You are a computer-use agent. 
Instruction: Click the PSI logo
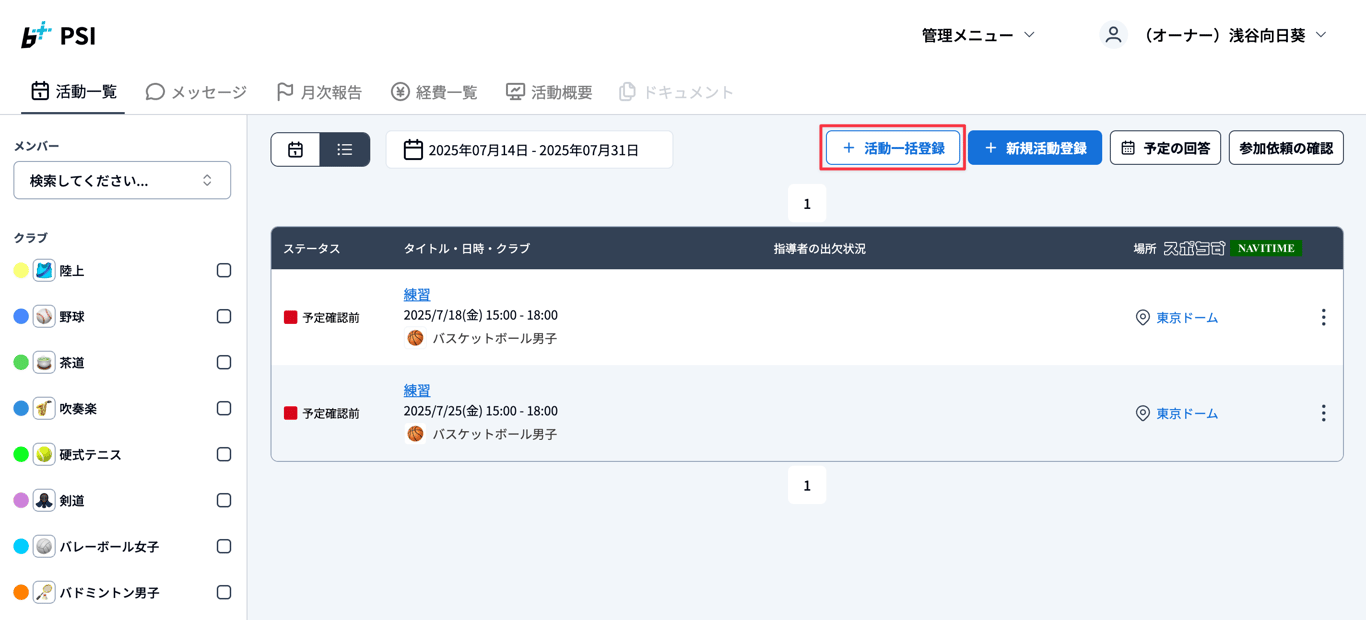point(59,36)
